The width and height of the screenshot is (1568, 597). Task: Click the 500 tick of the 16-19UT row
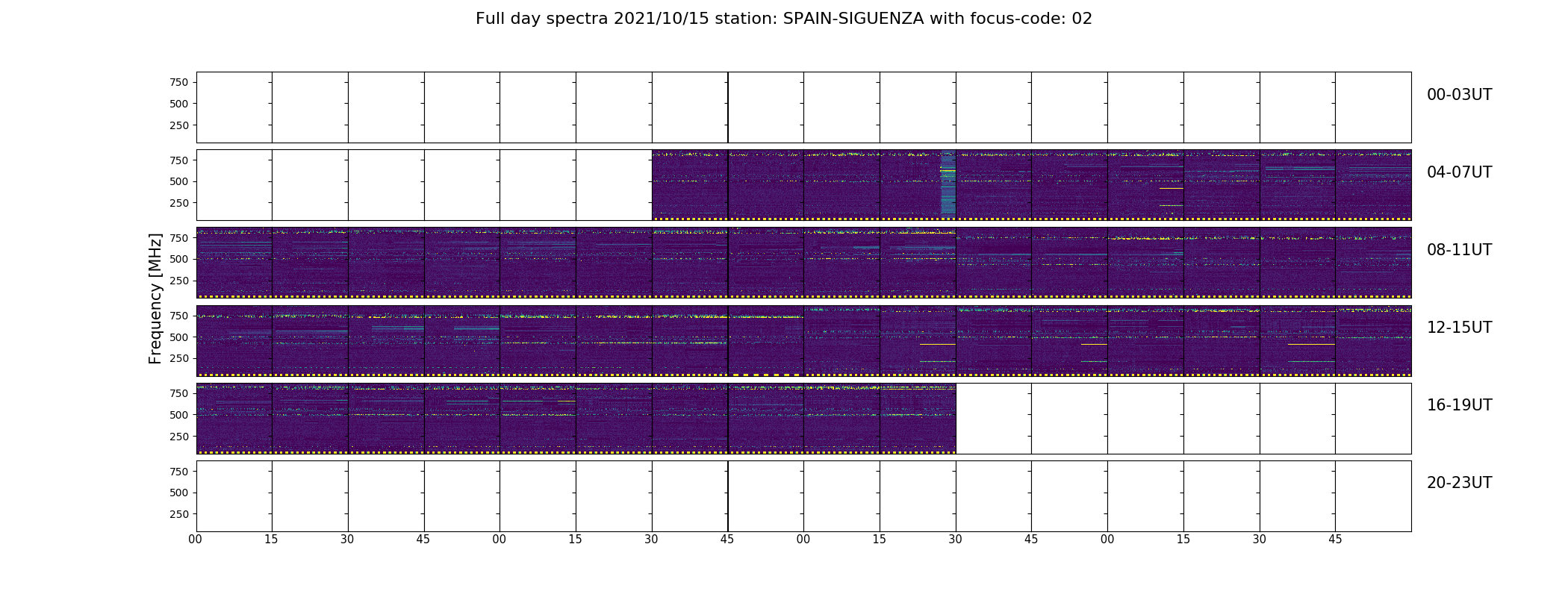point(178,415)
